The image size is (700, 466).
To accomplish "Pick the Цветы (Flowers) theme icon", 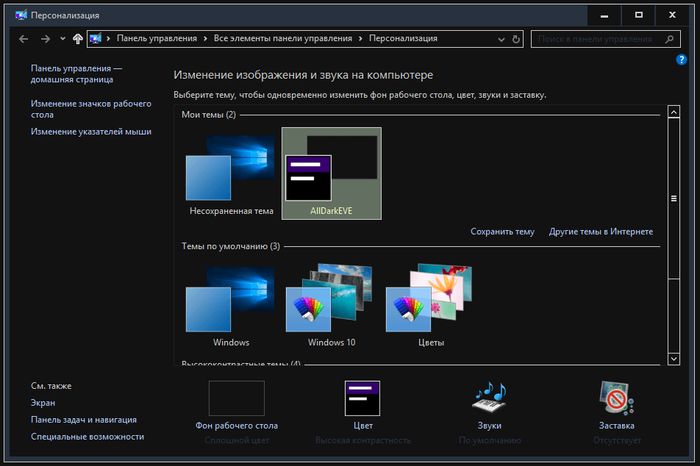I will coord(429,300).
